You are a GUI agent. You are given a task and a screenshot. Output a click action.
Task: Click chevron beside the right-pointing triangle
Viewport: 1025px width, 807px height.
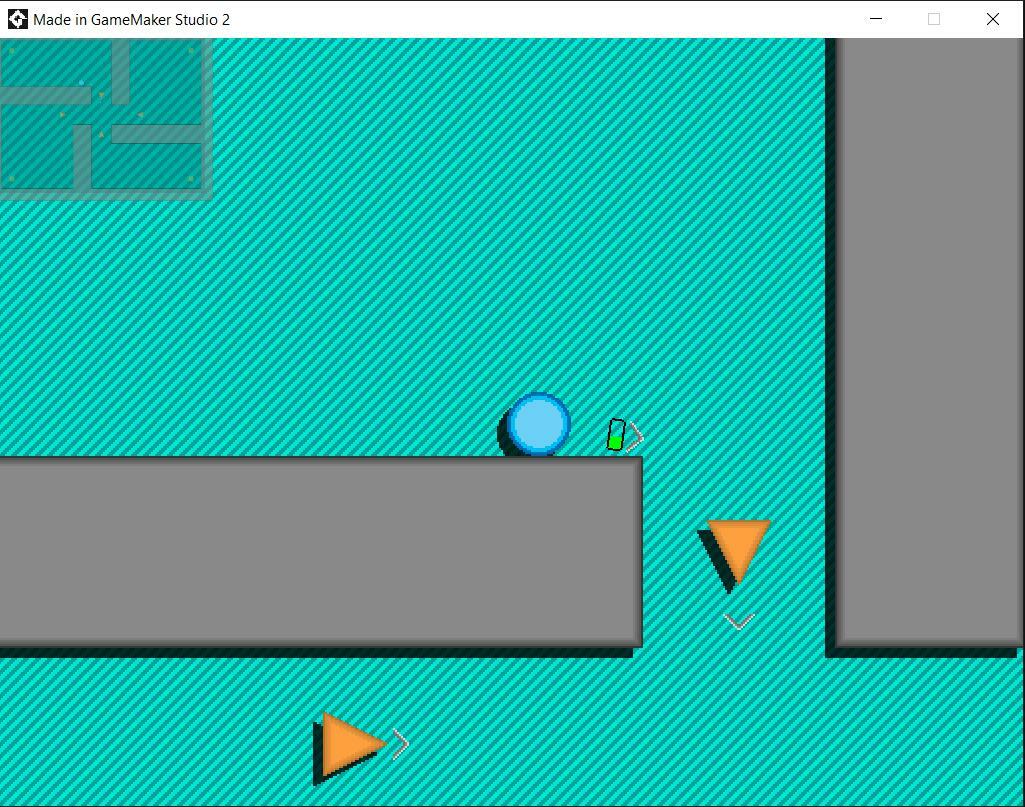401,744
